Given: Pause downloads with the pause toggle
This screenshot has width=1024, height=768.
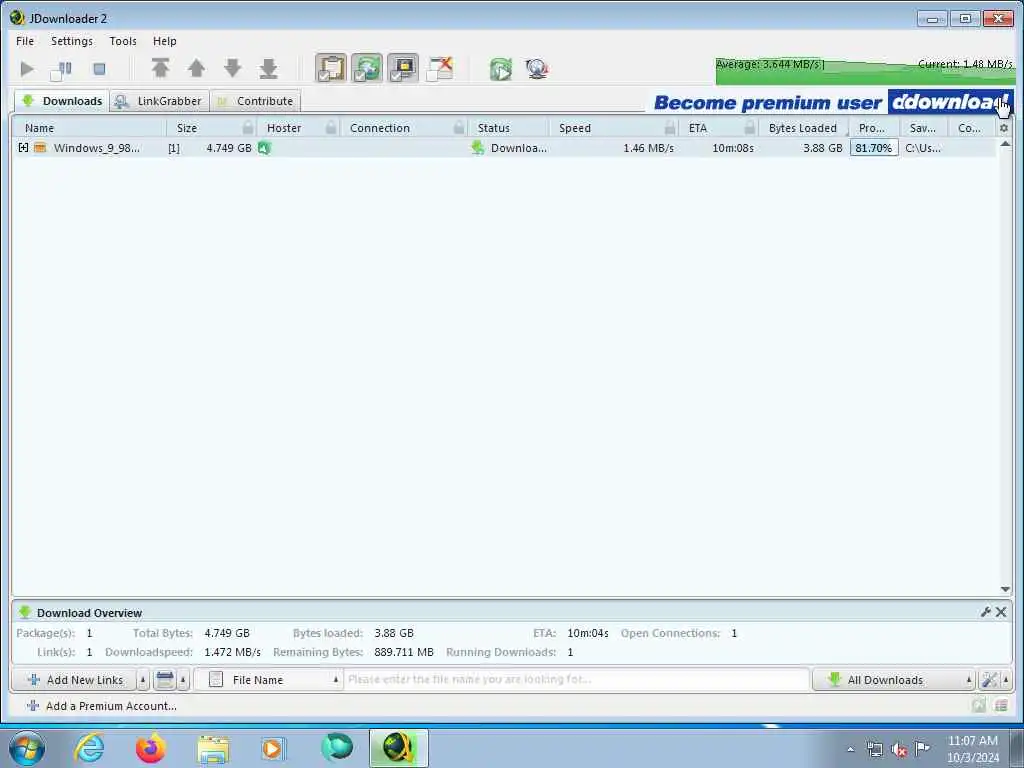Looking at the screenshot, I should tap(62, 69).
